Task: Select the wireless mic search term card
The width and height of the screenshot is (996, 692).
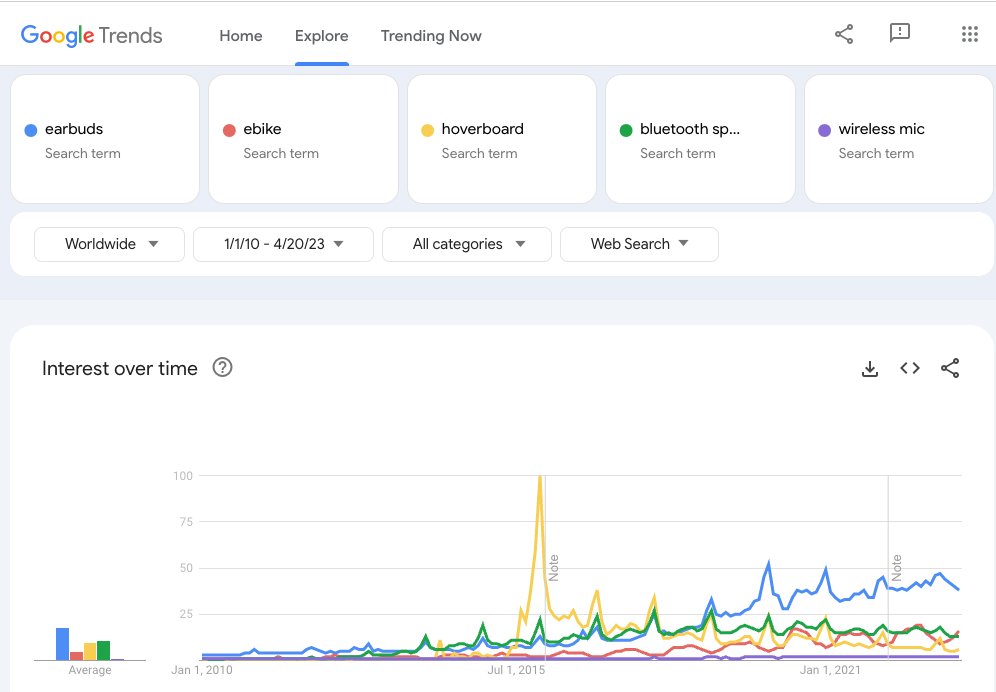Action: [899, 139]
